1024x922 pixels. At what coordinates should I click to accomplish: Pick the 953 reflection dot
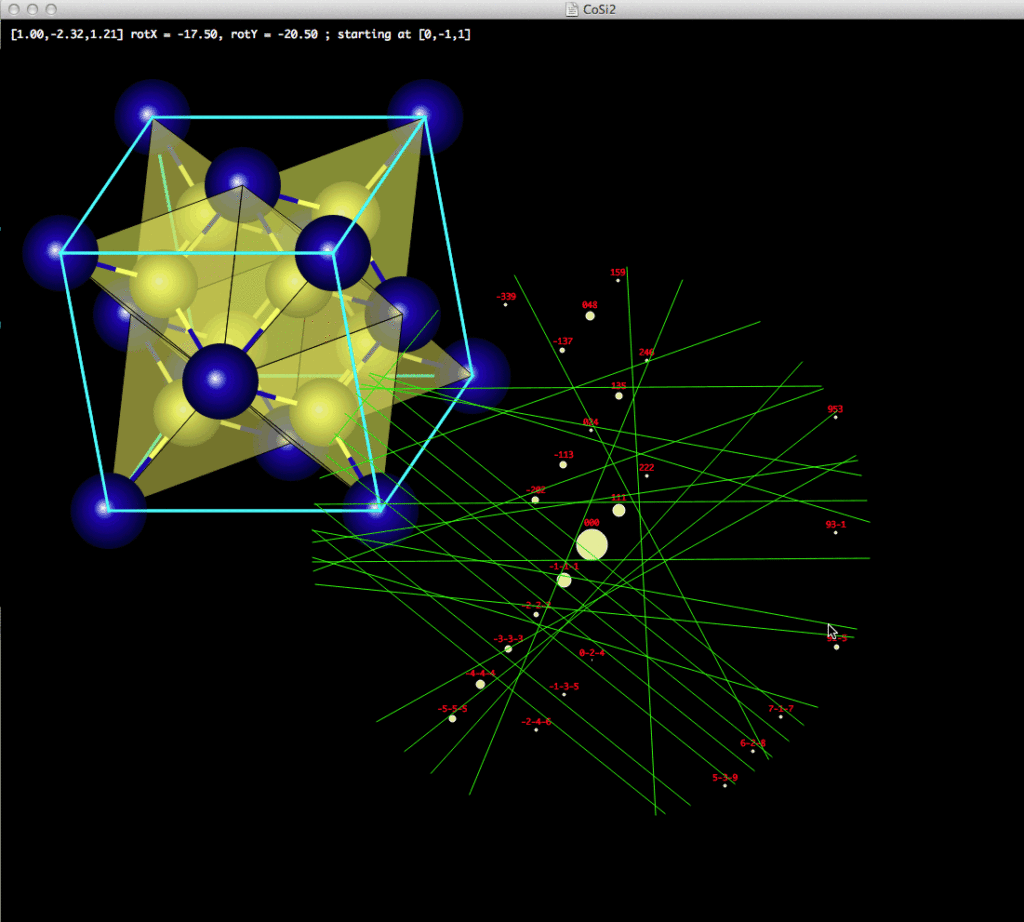(x=836, y=417)
